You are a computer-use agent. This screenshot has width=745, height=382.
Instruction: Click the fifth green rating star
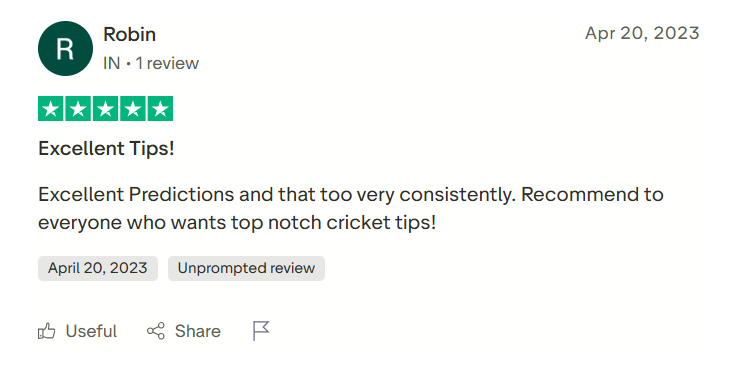160,109
